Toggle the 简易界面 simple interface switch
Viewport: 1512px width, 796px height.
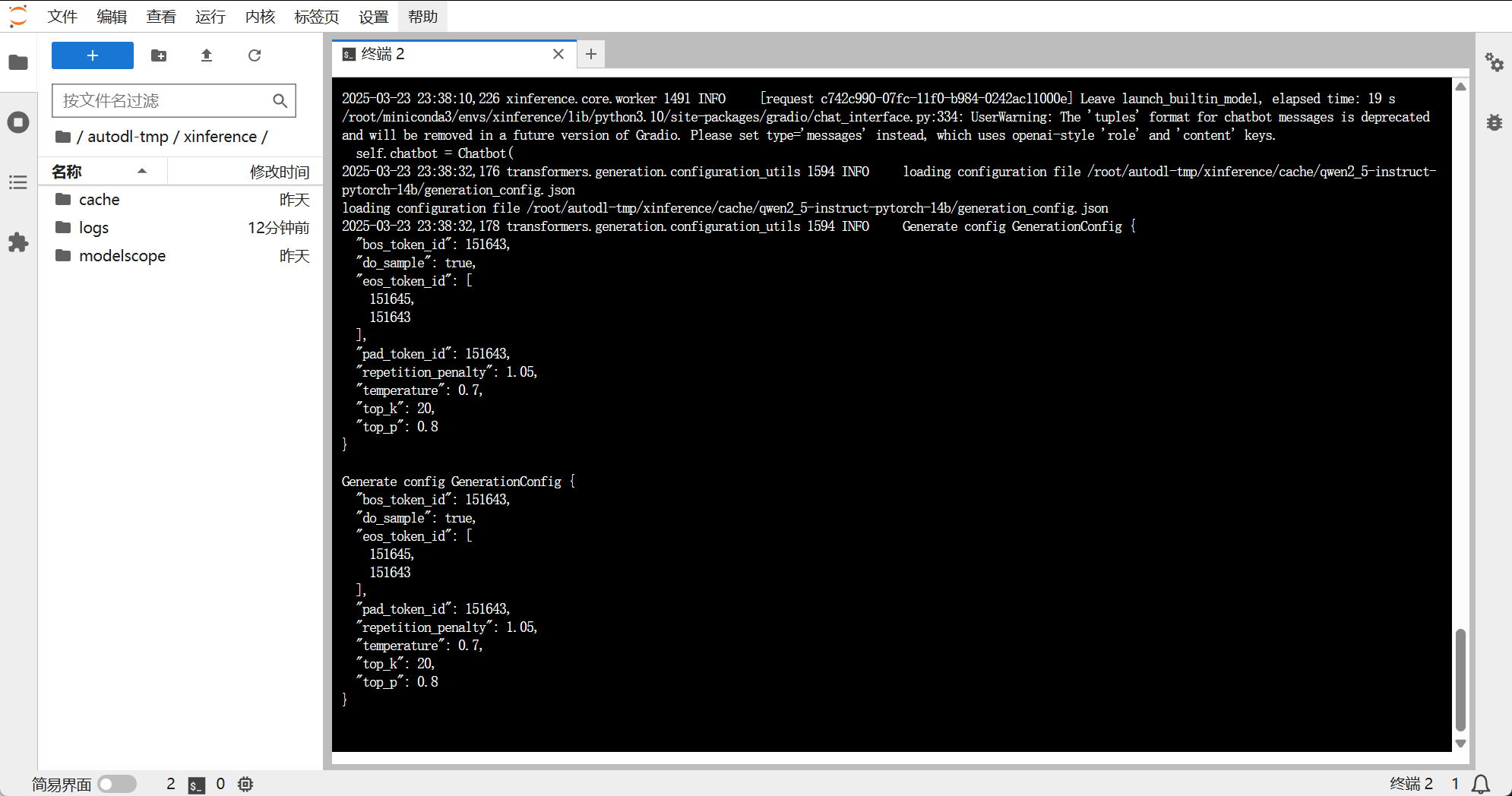(117, 784)
